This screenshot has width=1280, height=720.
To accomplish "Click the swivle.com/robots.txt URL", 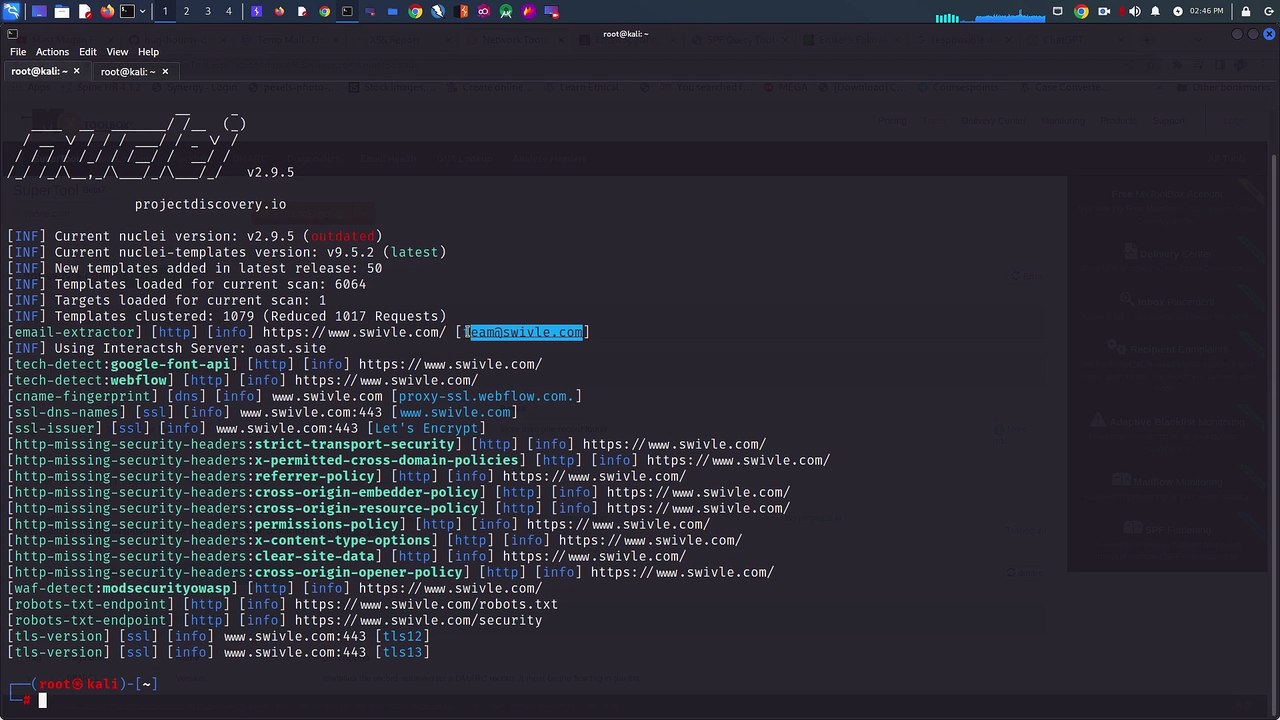I will (x=426, y=604).
